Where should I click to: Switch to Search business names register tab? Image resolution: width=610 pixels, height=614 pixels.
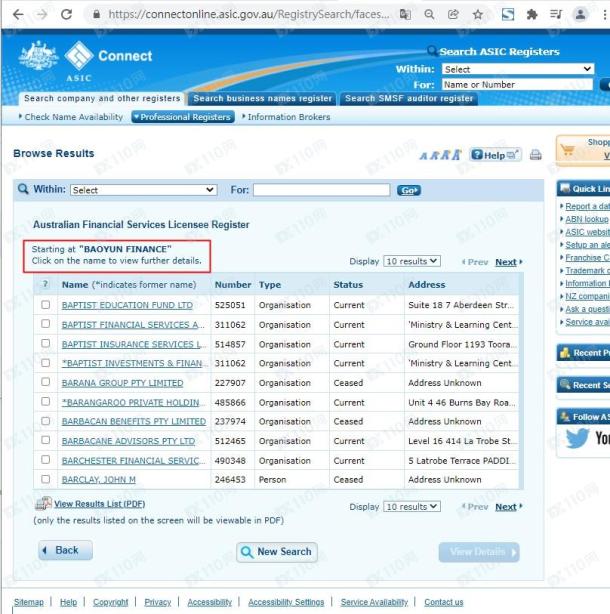tap(262, 99)
